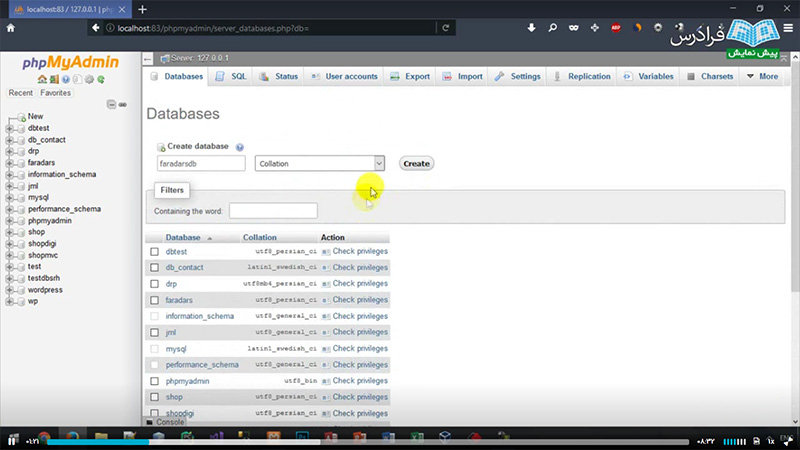This screenshot has height=450, width=800.
Task: Open the More tab dropdown
Action: pyautogui.click(x=761, y=76)
